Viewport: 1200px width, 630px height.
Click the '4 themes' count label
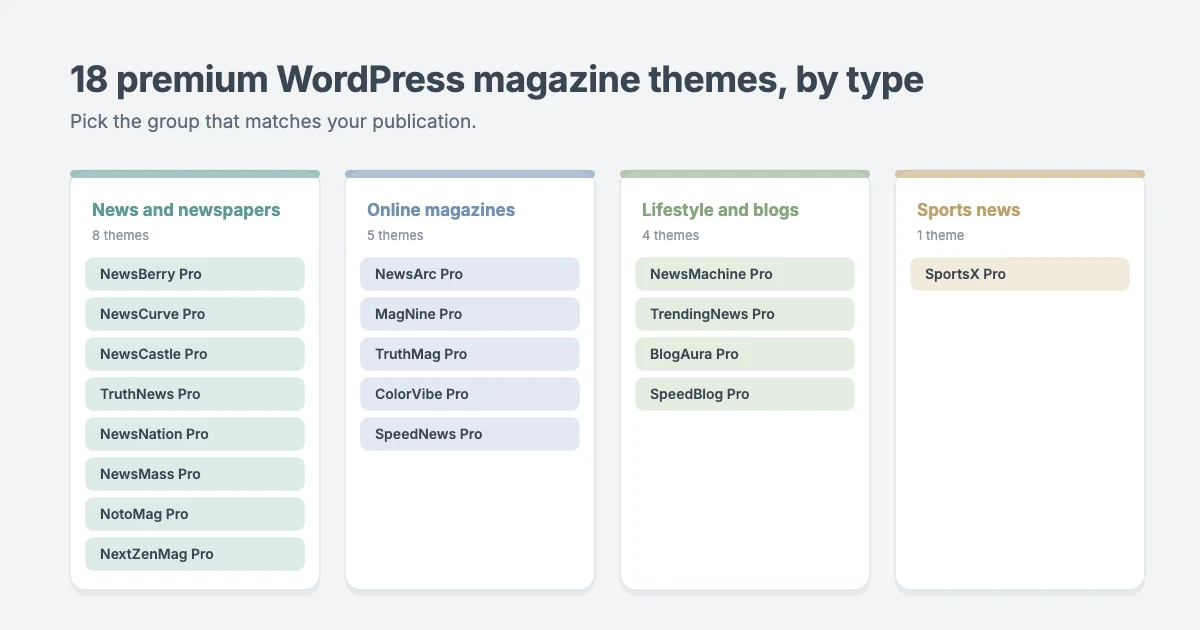point(670,236)
